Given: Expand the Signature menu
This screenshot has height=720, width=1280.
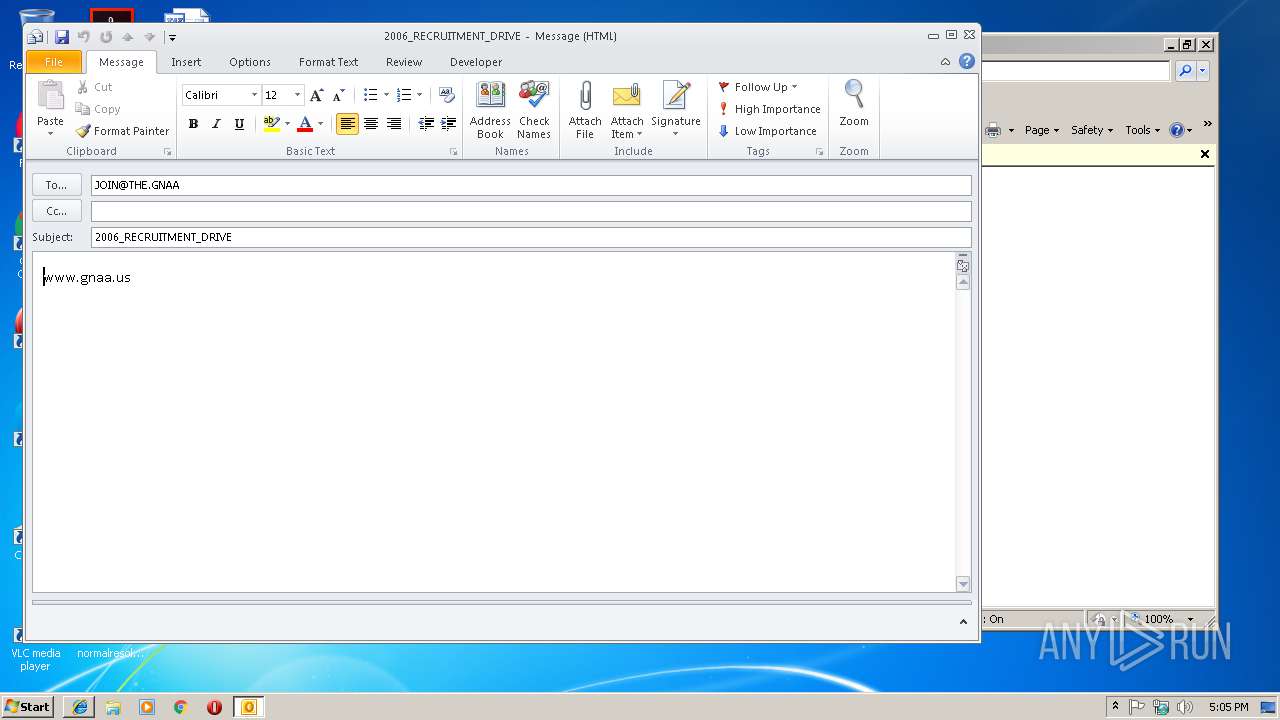Looking at the screenshot, I should 676,134.
